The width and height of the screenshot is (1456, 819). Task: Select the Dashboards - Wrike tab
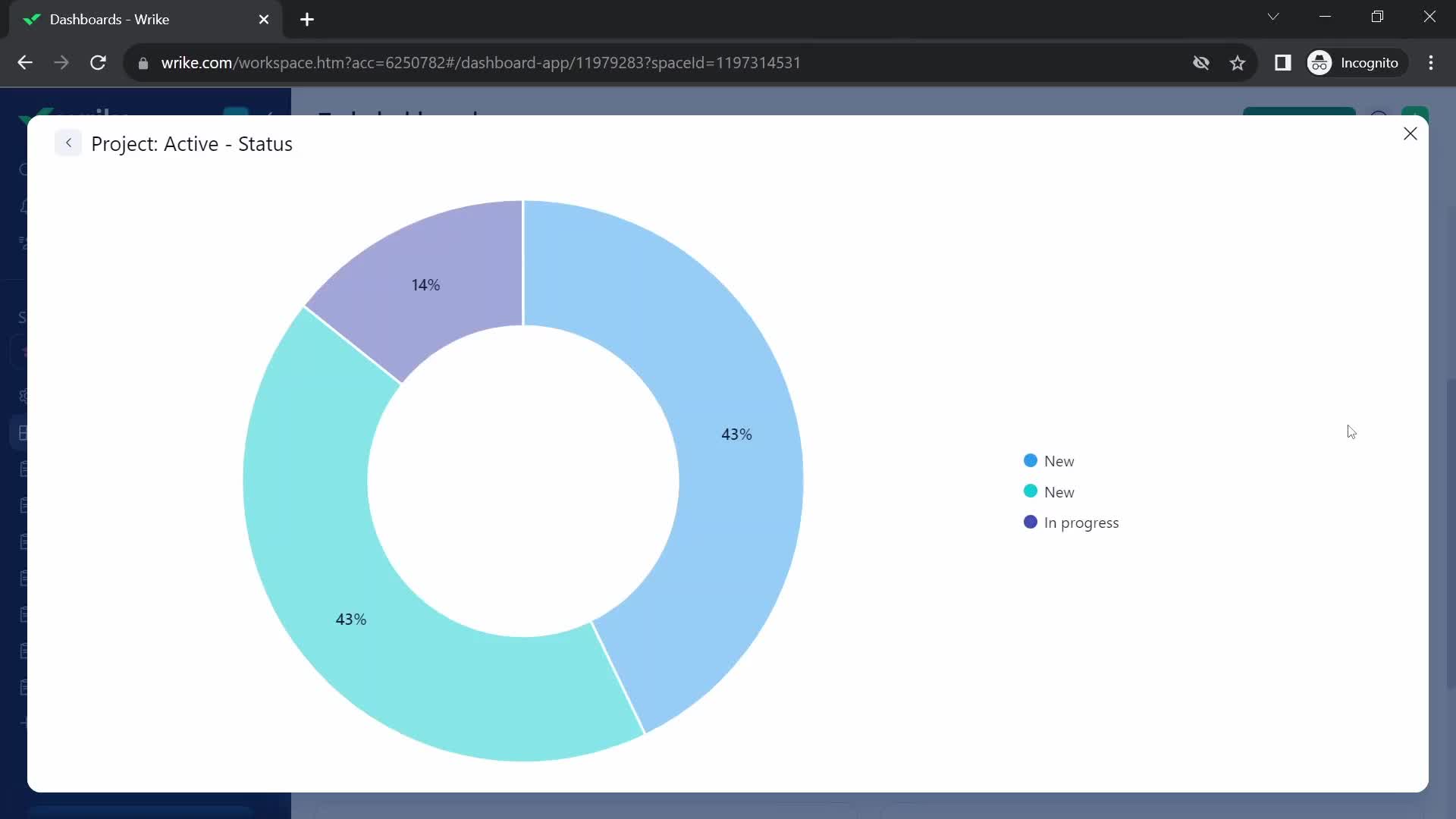point(146,20)
